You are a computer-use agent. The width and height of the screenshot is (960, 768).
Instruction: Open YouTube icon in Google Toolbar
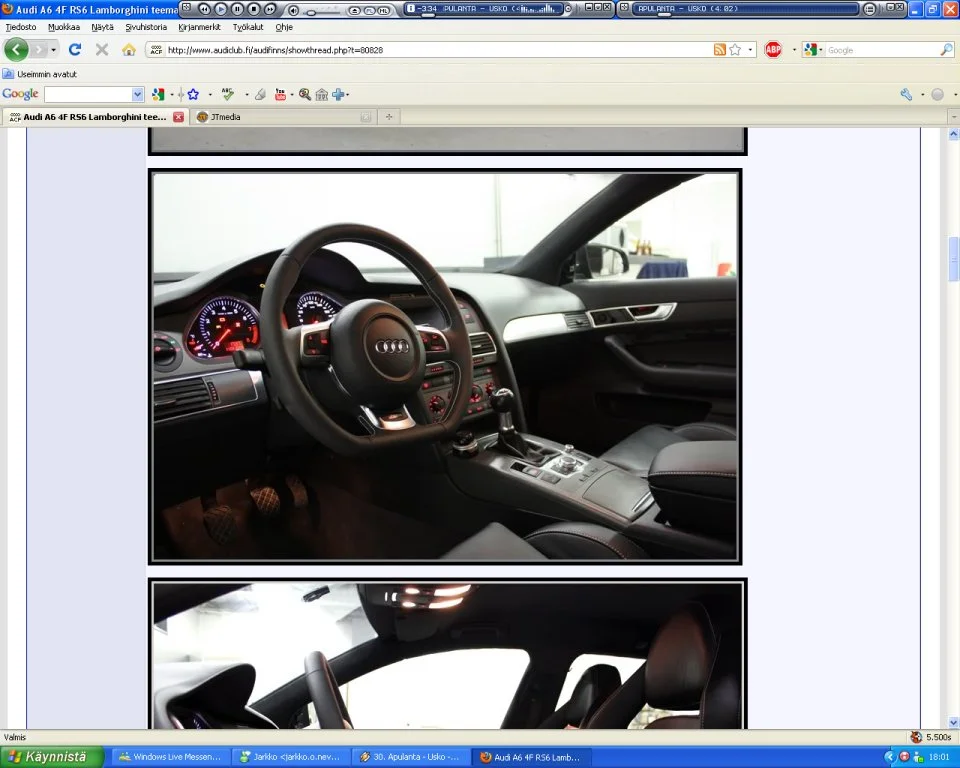pyautogui.click(x=280, y=94)
